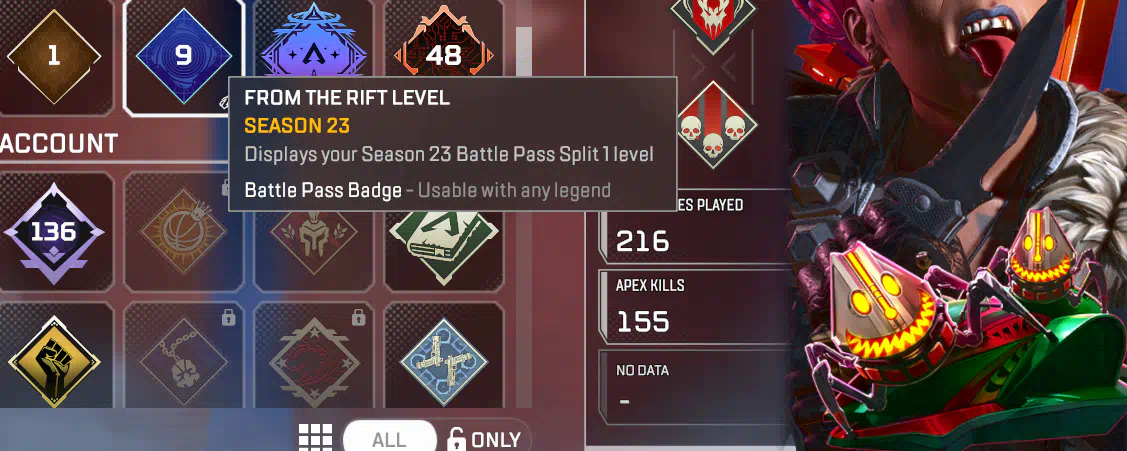Switch to grid view layout
Screen dimensions: 1127x451
pos(316,437)
